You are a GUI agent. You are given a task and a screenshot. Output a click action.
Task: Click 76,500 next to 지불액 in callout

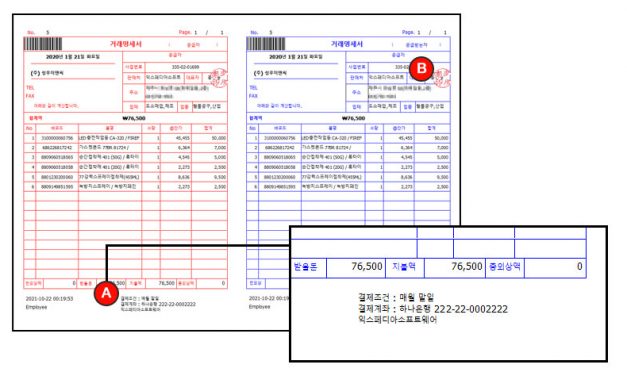point(467,266)
